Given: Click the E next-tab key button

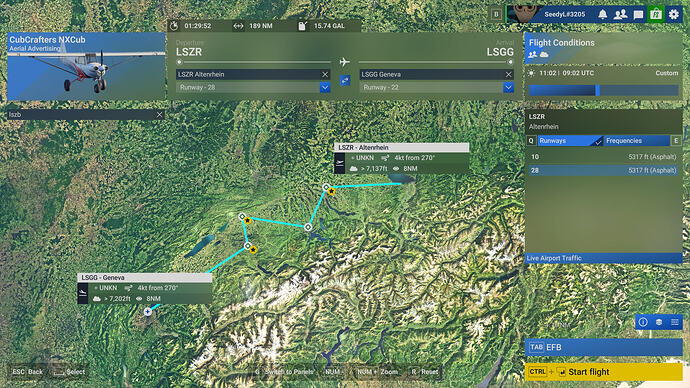Looking at the screenshot, I should tap(676, 141).
